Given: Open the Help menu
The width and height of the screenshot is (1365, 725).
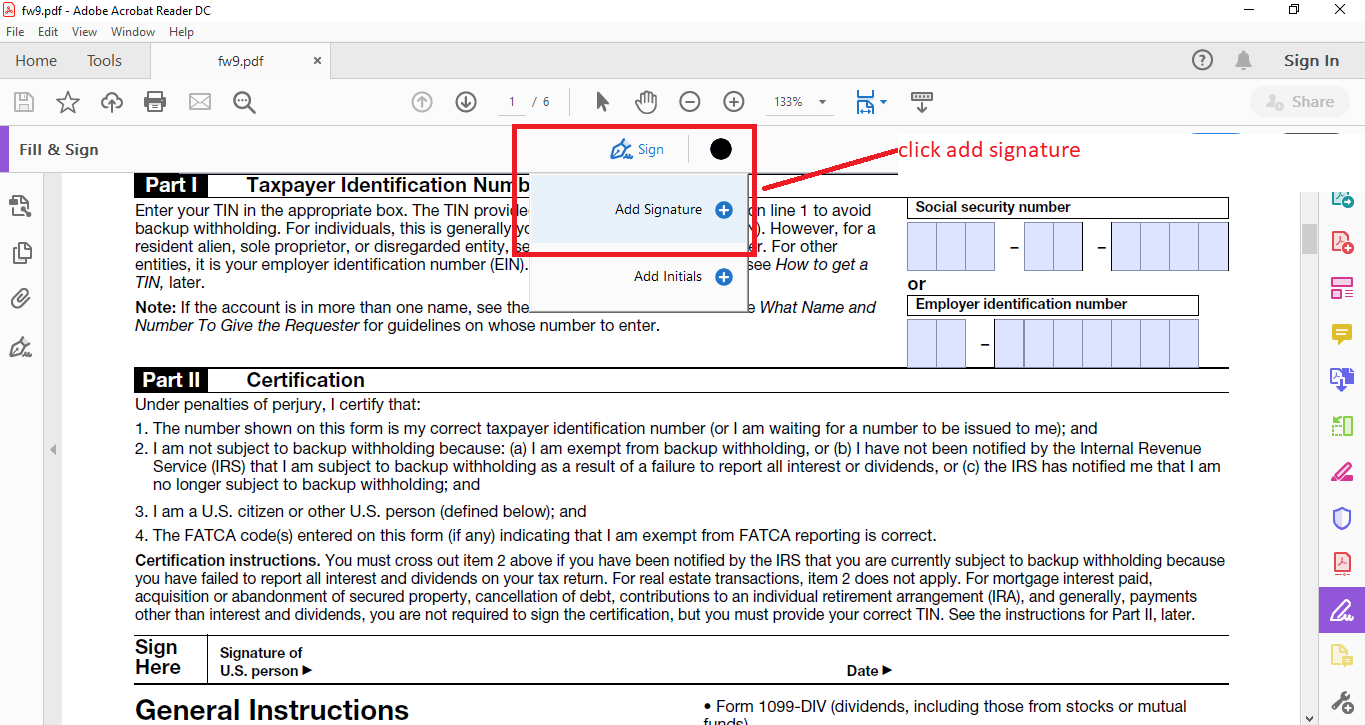Looking at the screenshot, I should click(181, 32).
